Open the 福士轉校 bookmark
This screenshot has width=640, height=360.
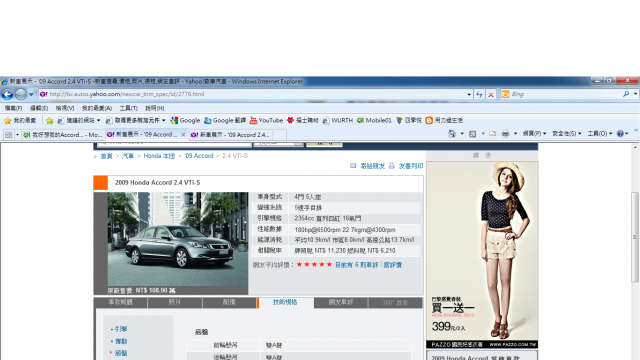pos(302,120)
